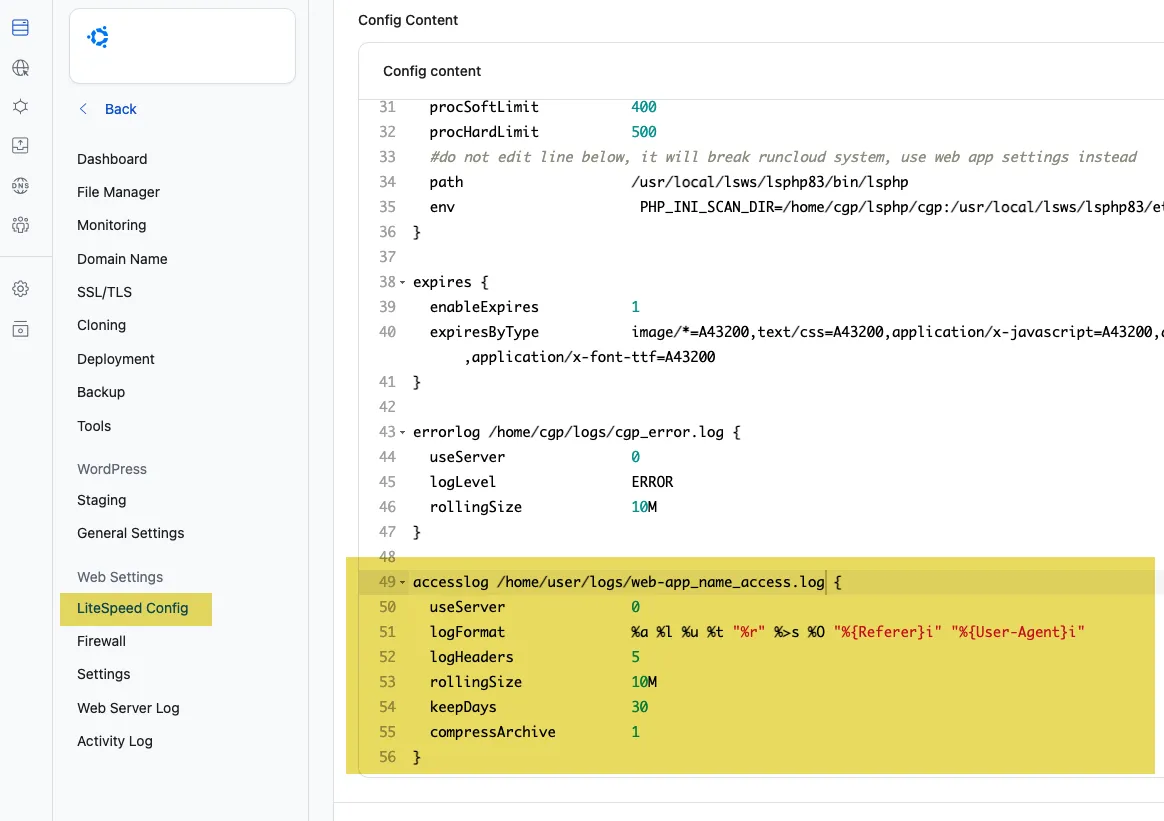Click the logLevel ERROR value in the editor

click(x=652, y=482)
